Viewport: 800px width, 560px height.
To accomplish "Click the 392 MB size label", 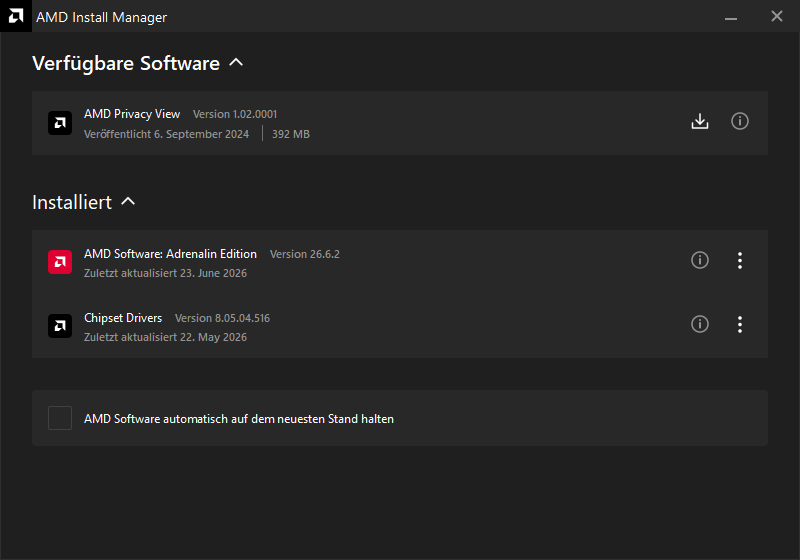I will pyautogui.click(x=291, y=134).
